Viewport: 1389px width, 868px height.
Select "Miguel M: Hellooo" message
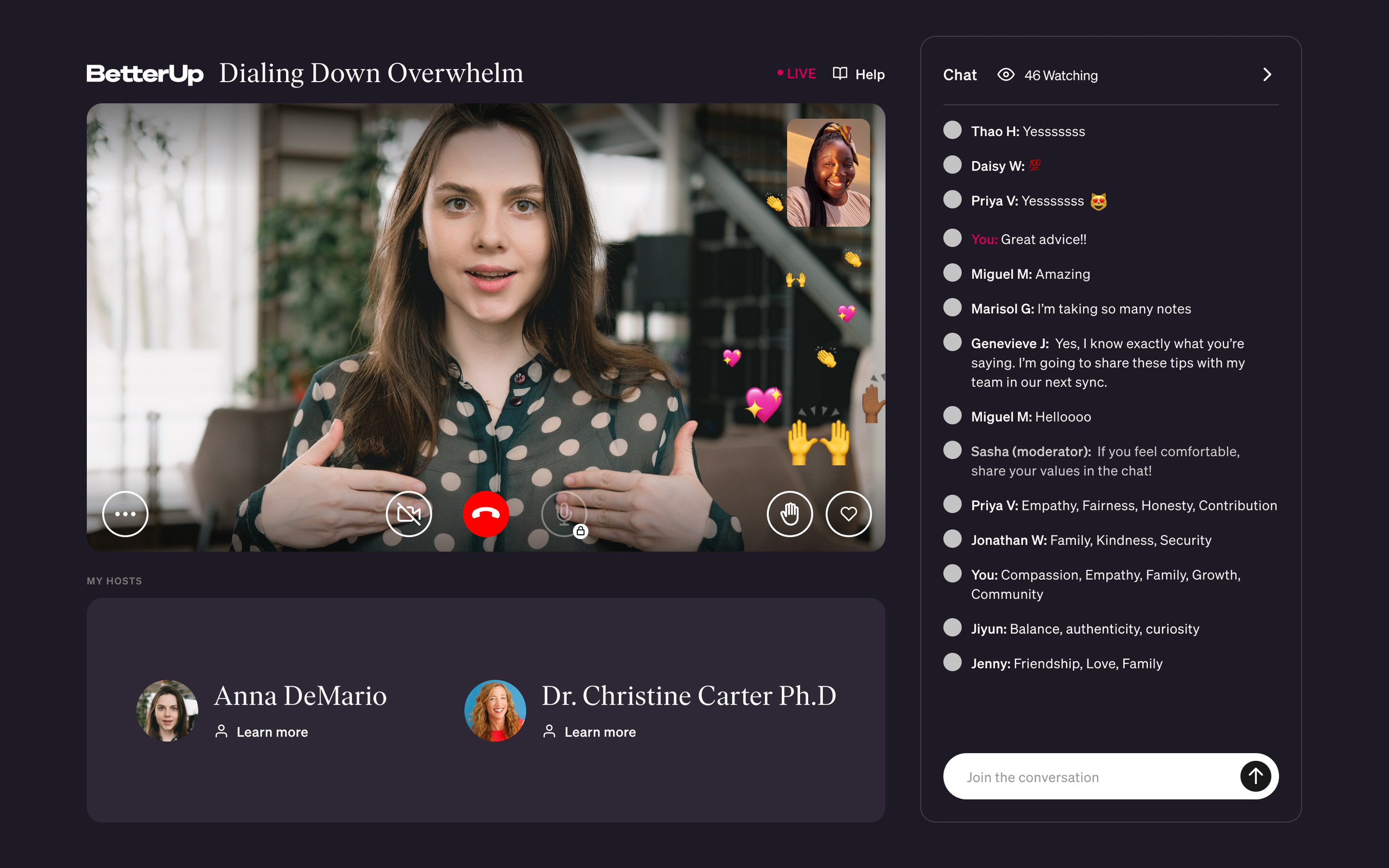point(1031,417)
